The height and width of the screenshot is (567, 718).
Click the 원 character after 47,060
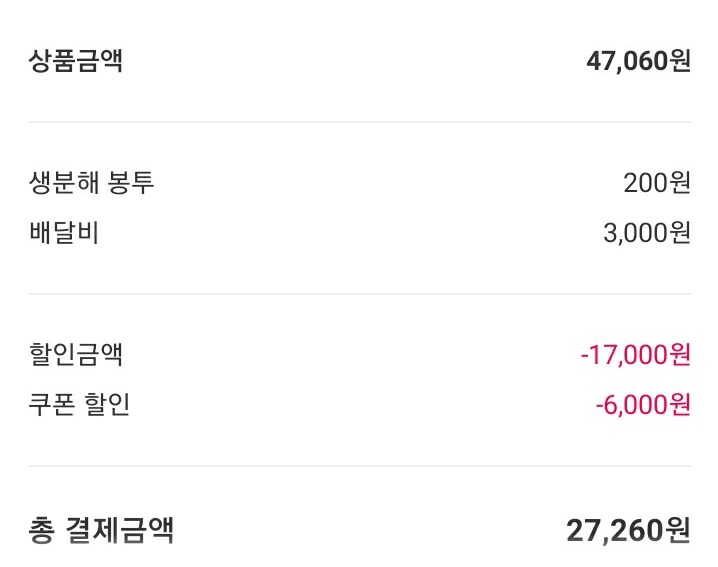(x=680, y=62)
